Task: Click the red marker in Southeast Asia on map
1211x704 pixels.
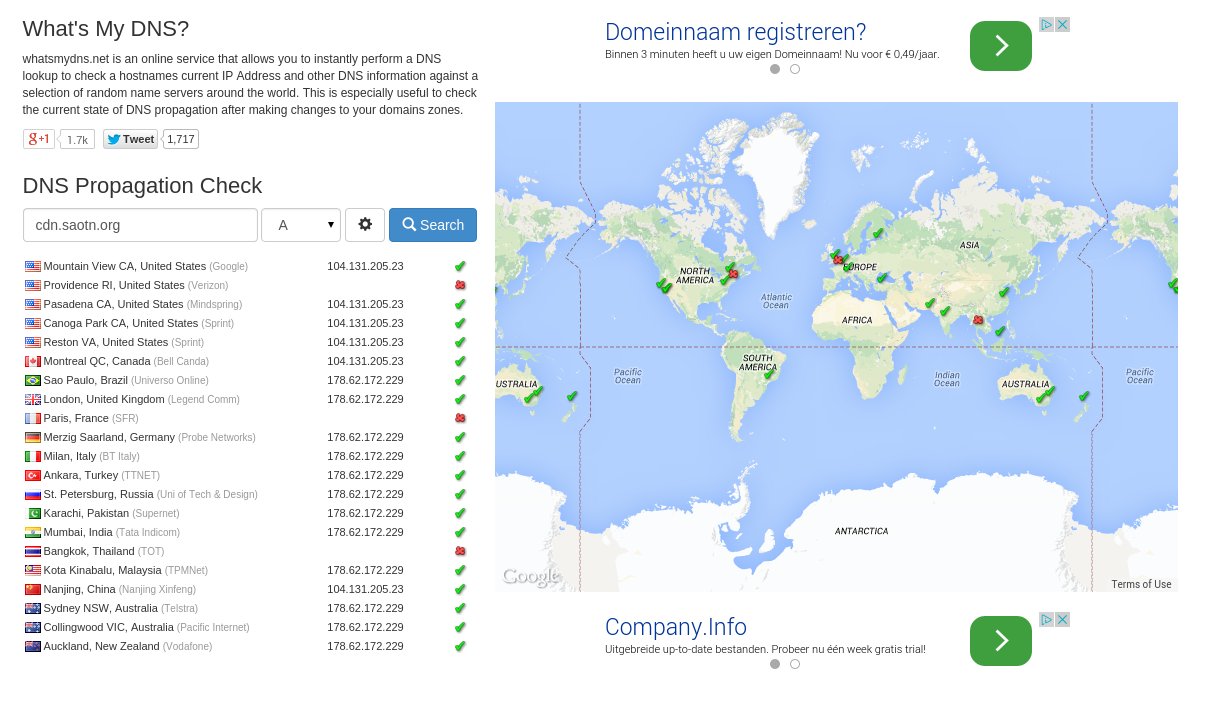Action: tap(978, 320)
